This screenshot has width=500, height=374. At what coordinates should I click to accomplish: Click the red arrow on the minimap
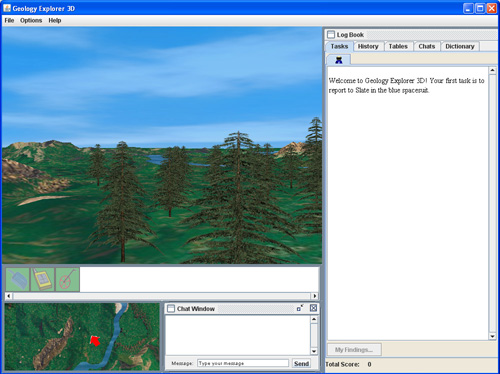point(95,341)
